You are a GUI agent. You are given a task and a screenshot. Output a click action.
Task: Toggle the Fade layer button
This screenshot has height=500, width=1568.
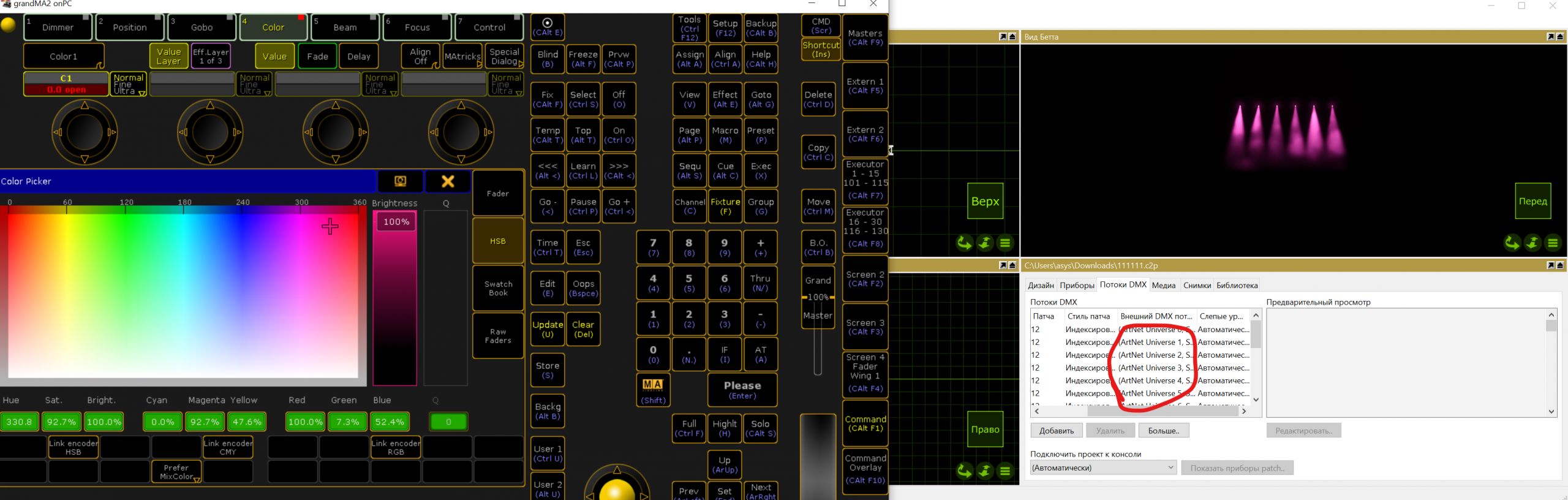(317, 56)
